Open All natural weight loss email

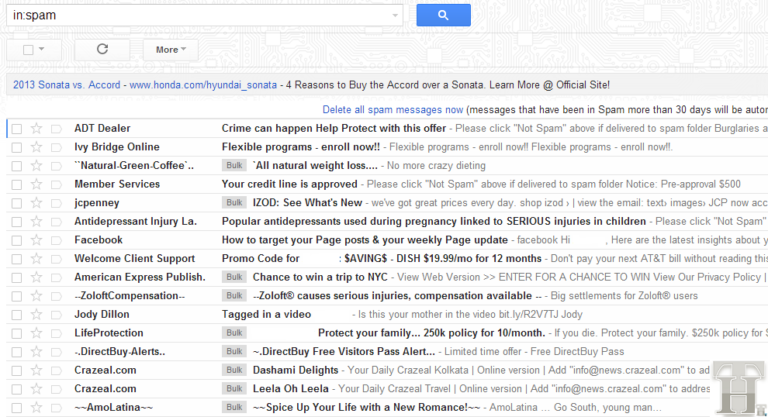point(315,166)
